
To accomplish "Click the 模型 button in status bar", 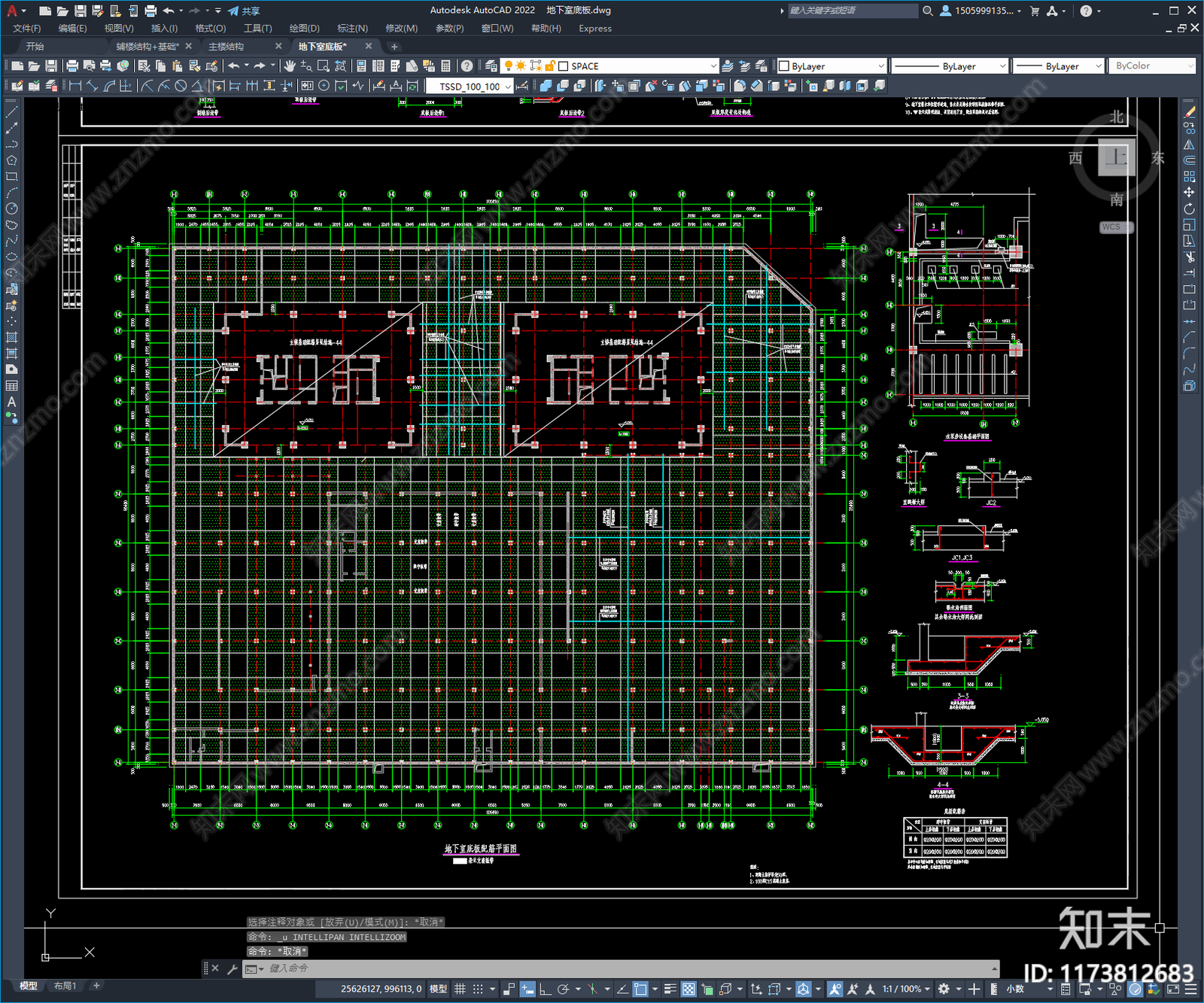I will click(x=439, y=989).
